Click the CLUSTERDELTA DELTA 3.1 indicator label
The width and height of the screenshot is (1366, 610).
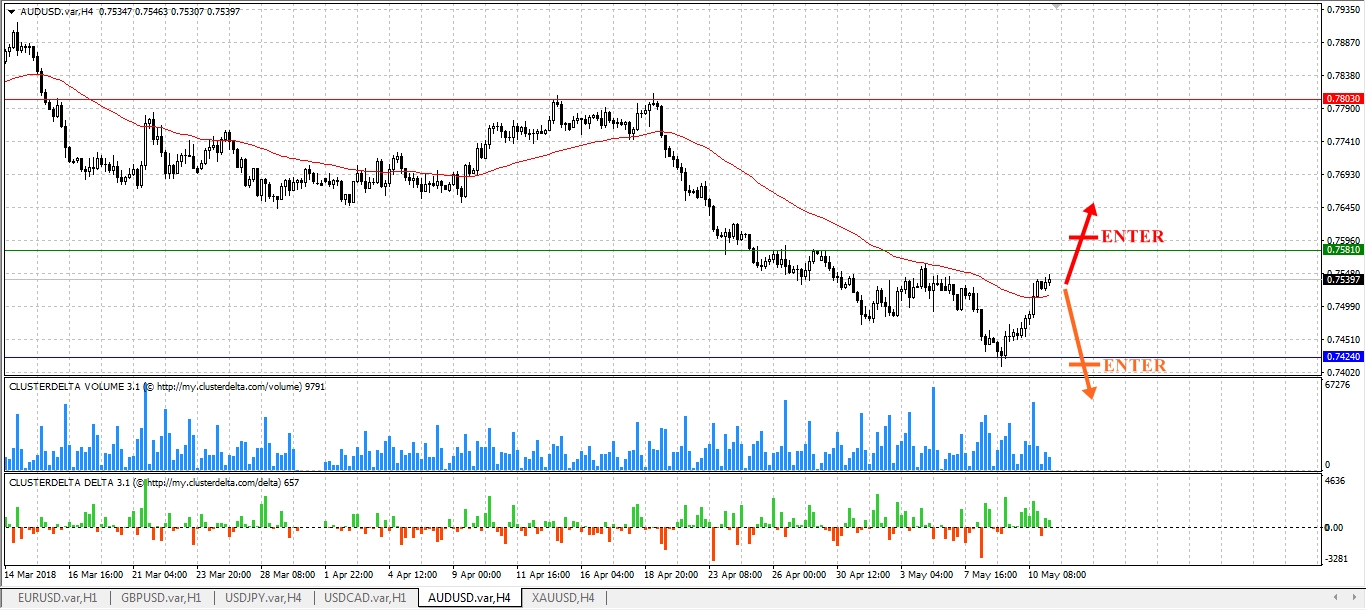click(153, 482)
